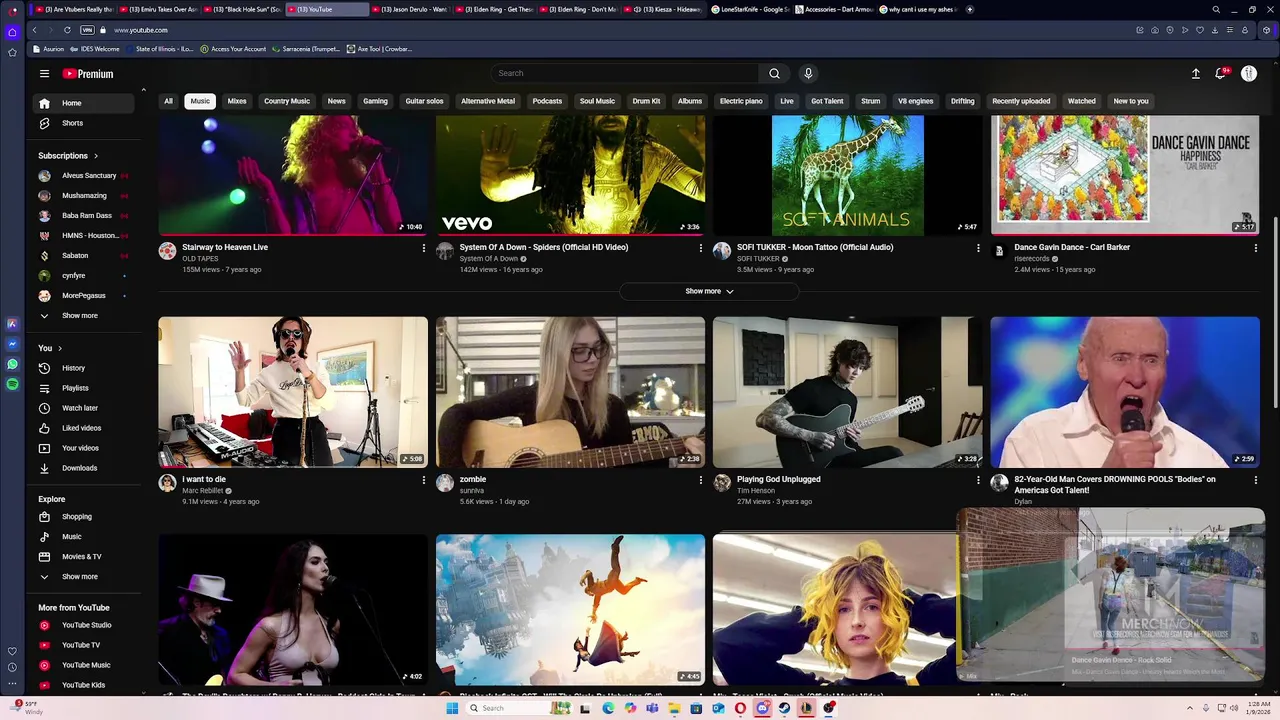This screenshot has height=720, width=1280.
Task: Open the notifications bell
Action: [1221, 74]
